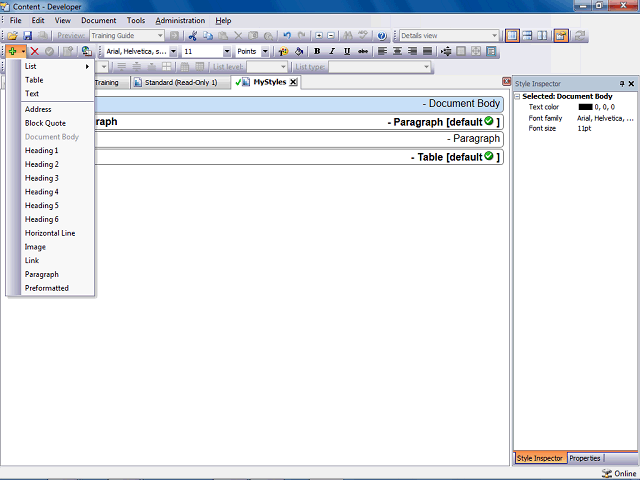Switch to the Standard (Read-Only 1) tab
This screenshot has width=640, height=480.
point(180,82)
